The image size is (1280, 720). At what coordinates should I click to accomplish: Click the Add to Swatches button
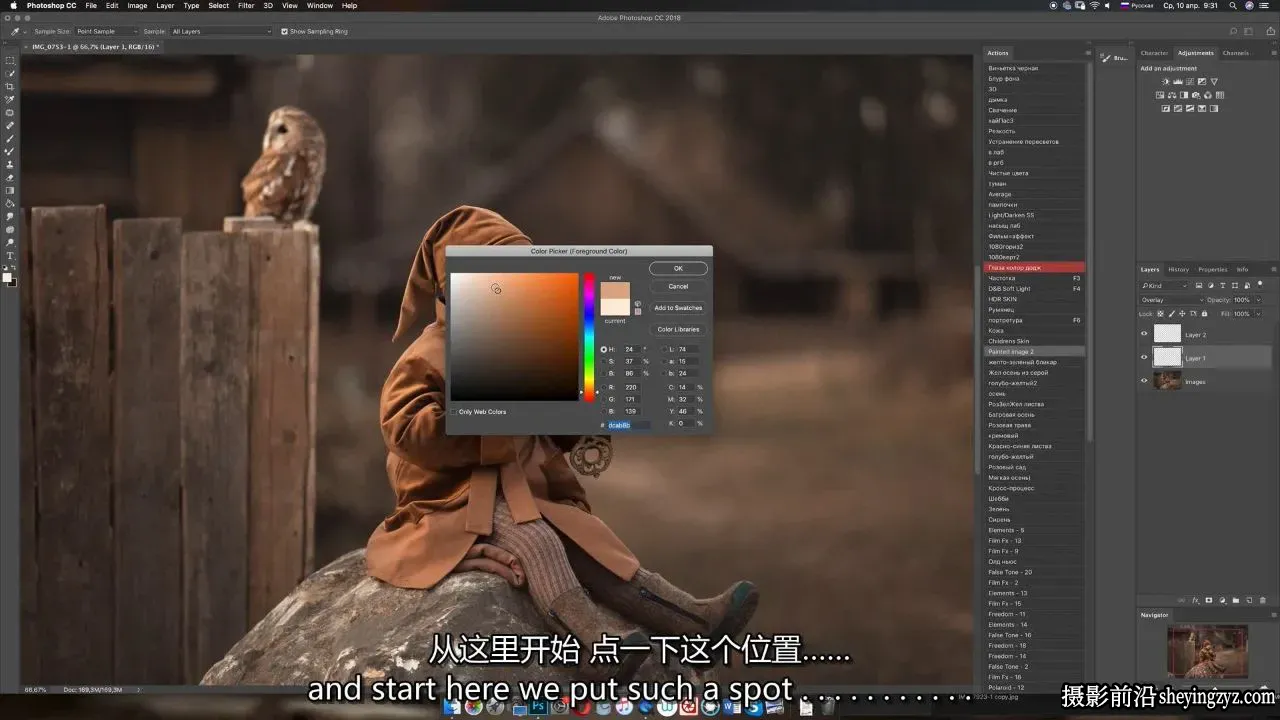pyautogui.click(x=678, y=308)
